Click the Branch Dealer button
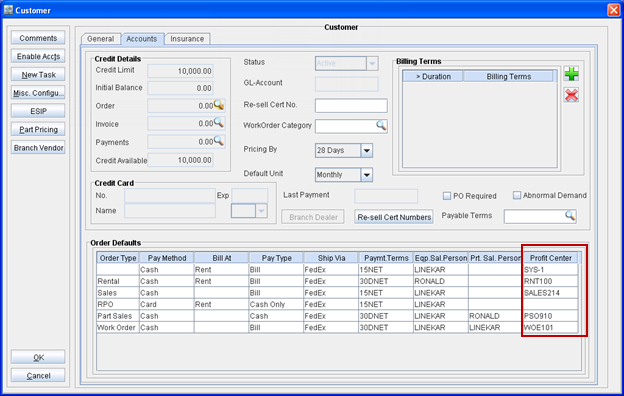624x396 pixels. click(313, 217)
